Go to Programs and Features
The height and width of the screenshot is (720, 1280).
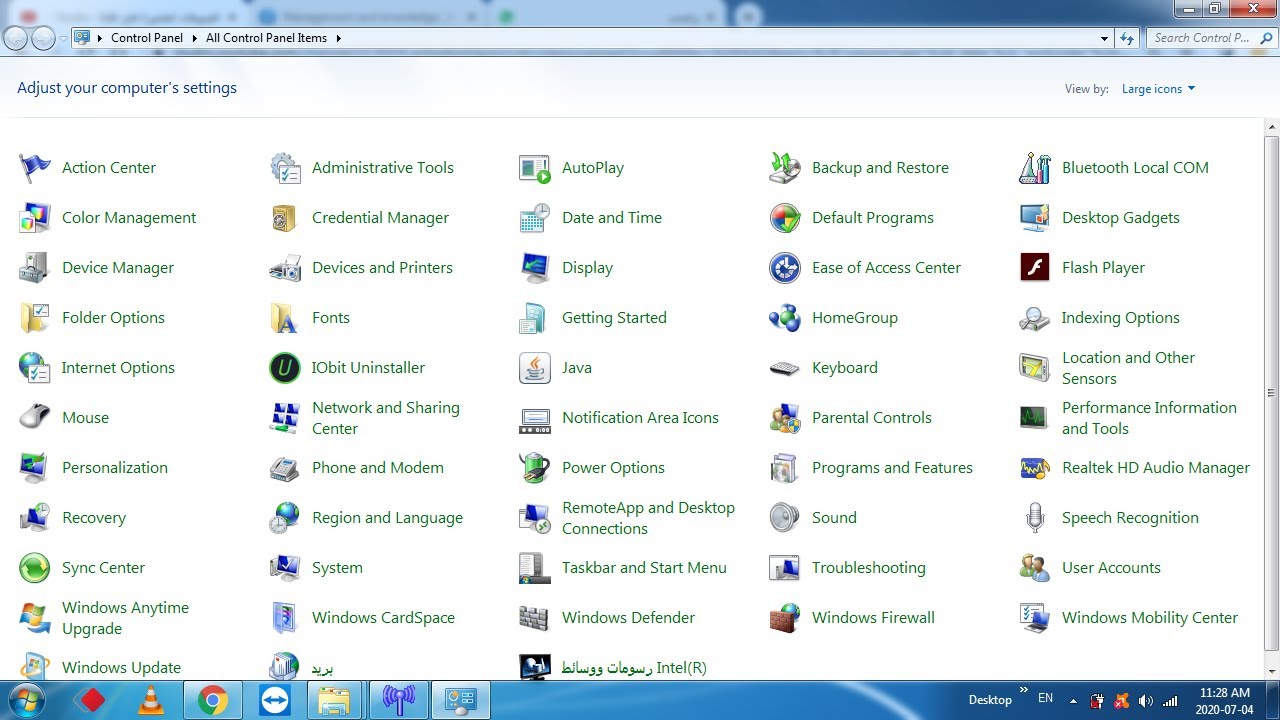[892, 468]
